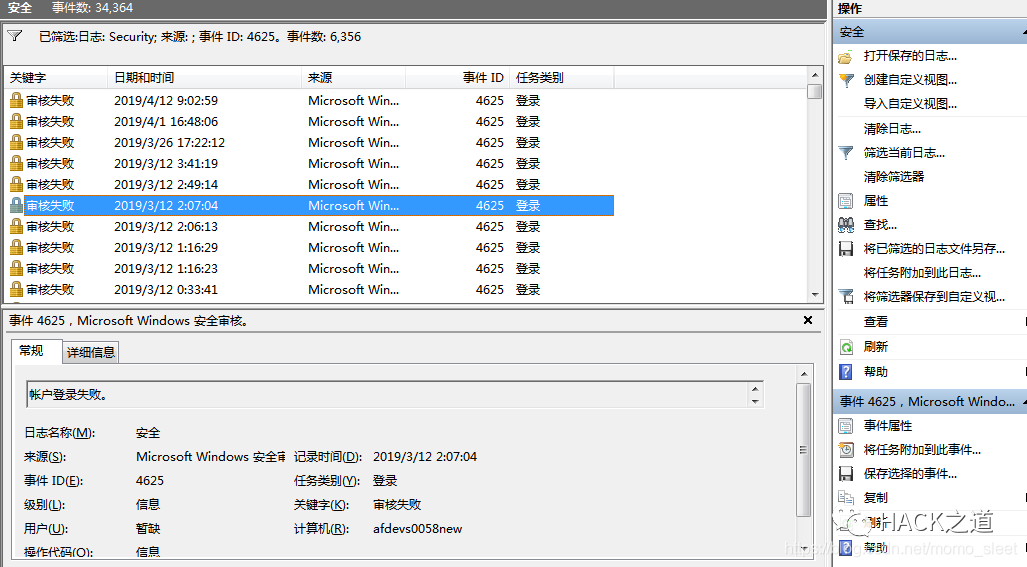Click the lock icon on the 2019/3/12 2:06:13 row
Viewport: 1027px width, 567px height.
16,227
